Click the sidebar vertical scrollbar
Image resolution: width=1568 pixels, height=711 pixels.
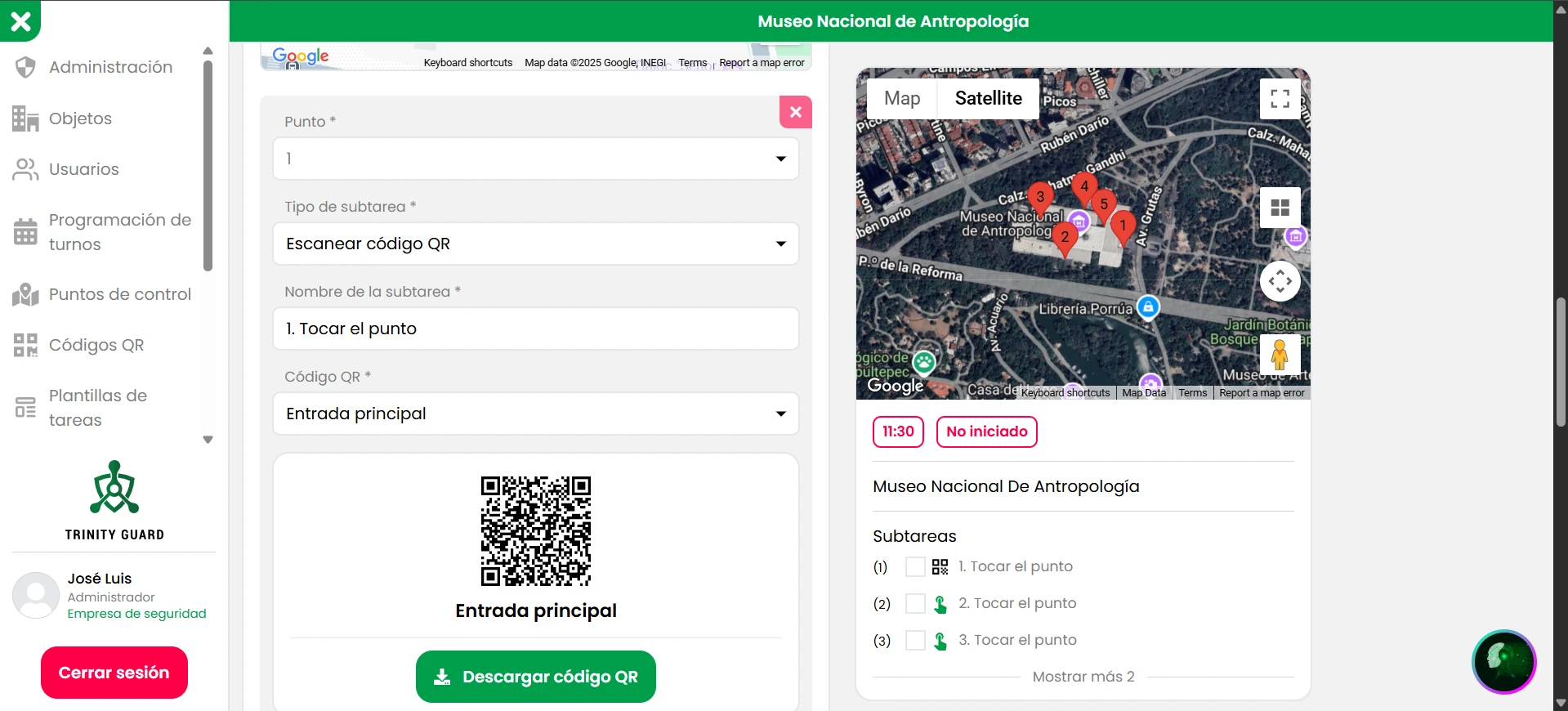tap(208, 163)
